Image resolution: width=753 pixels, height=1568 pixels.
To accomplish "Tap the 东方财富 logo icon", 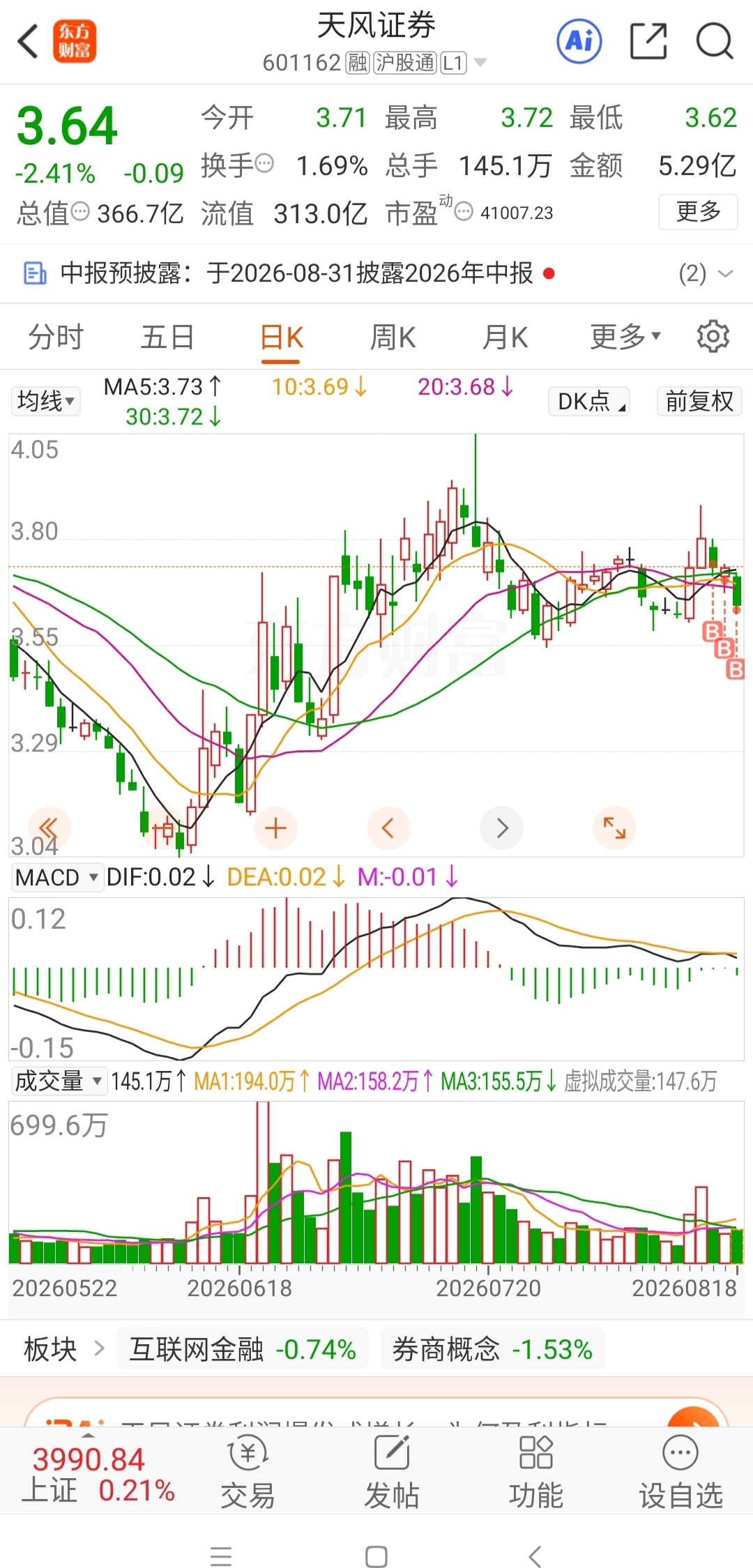I will [x=75, y=41].
